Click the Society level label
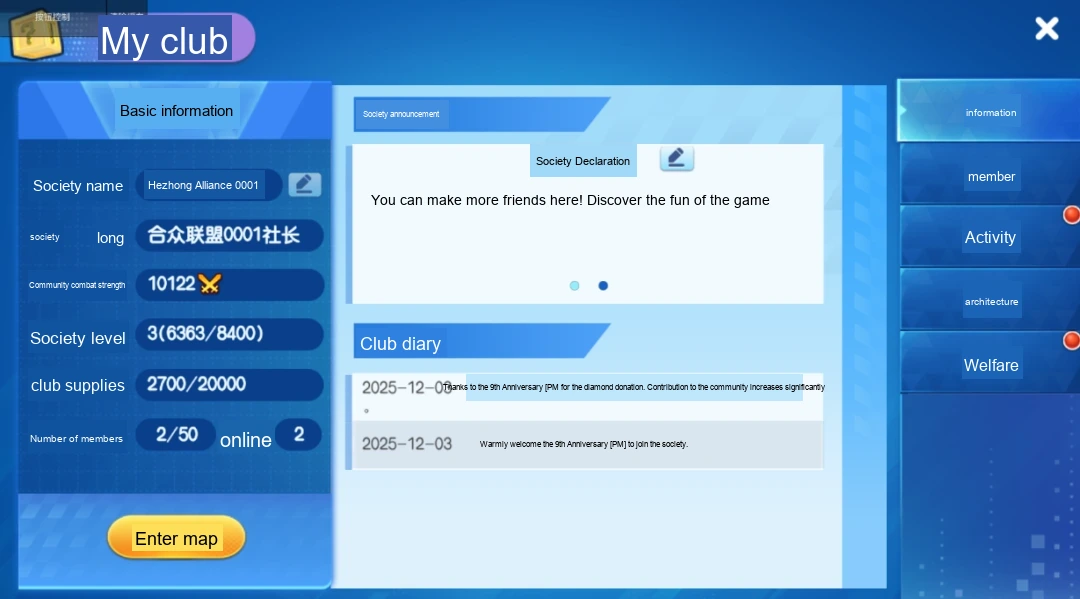This screenshot has height=599, width=1080. point(78,338)
